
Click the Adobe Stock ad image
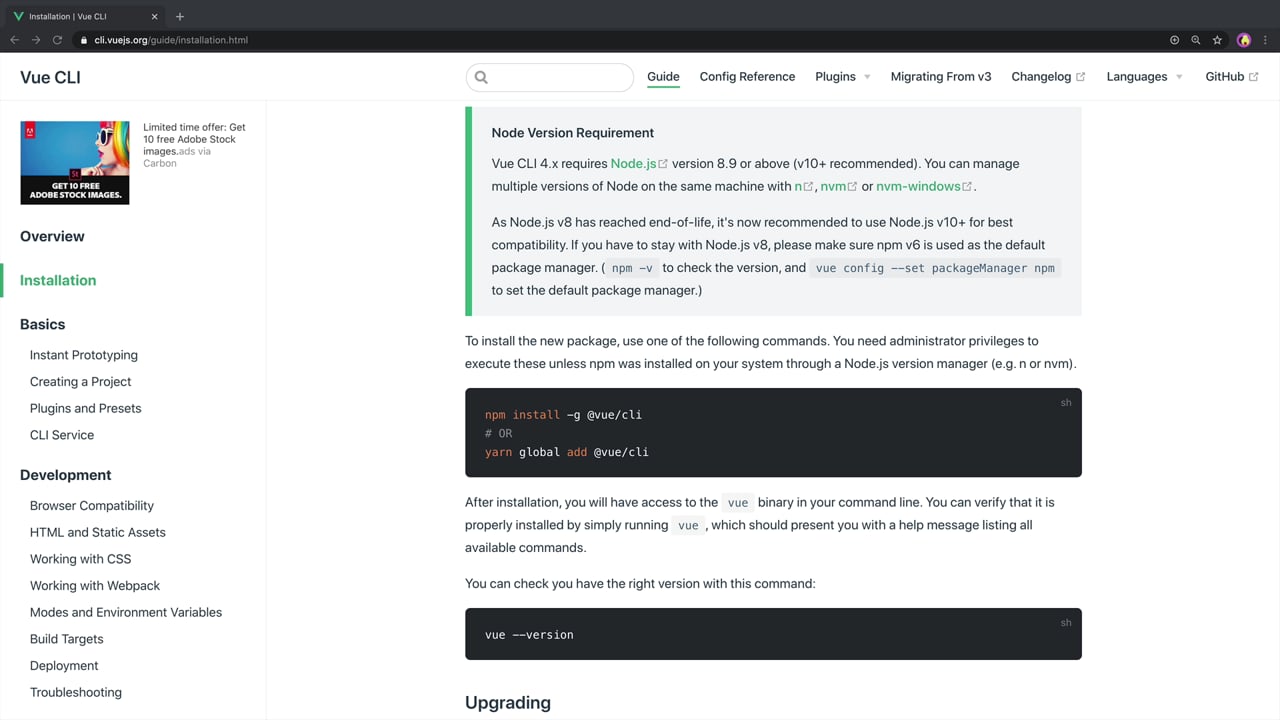tap(75, 163)
